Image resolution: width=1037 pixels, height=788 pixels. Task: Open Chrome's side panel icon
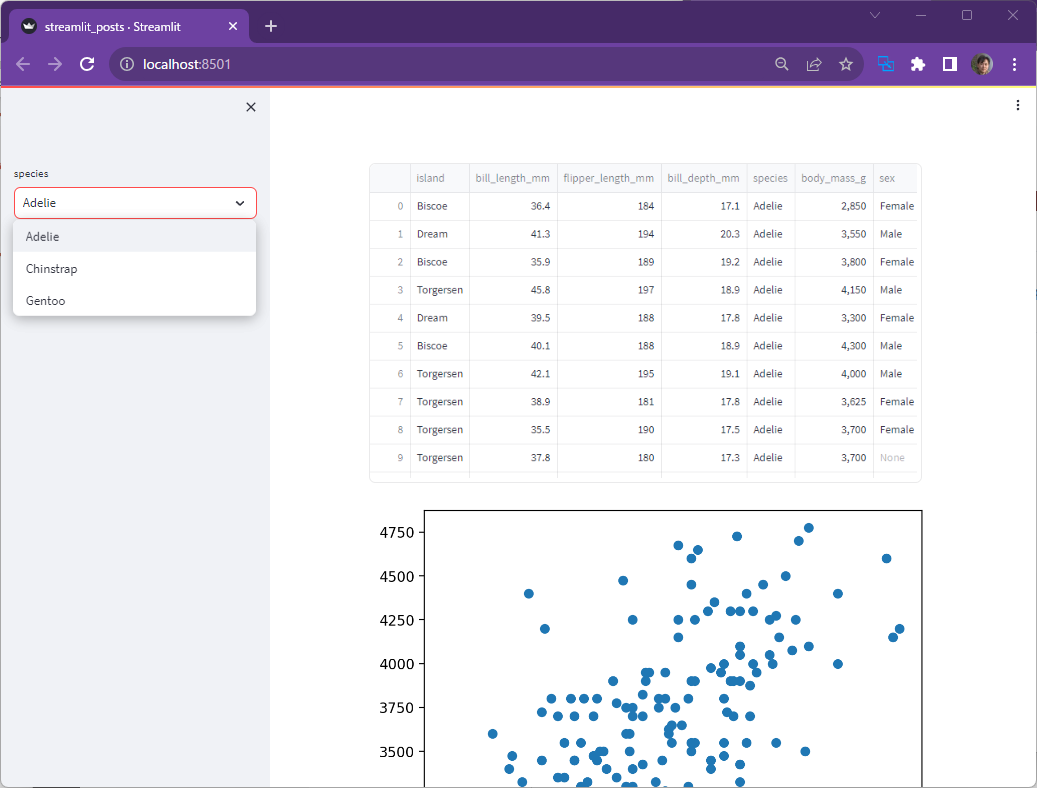point(949,63)
